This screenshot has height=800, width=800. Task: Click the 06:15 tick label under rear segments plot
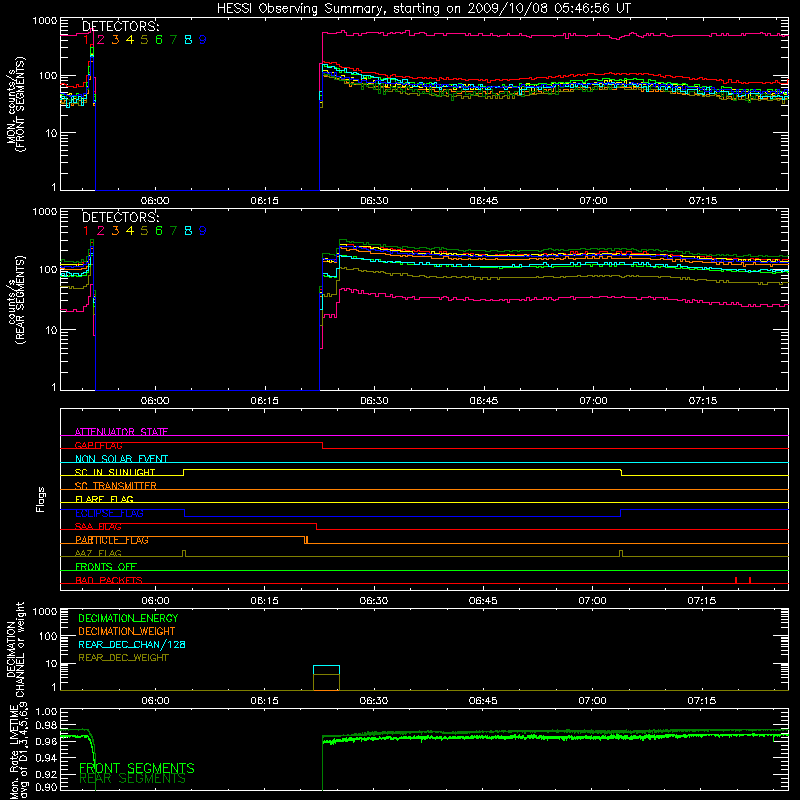(264, 401)
